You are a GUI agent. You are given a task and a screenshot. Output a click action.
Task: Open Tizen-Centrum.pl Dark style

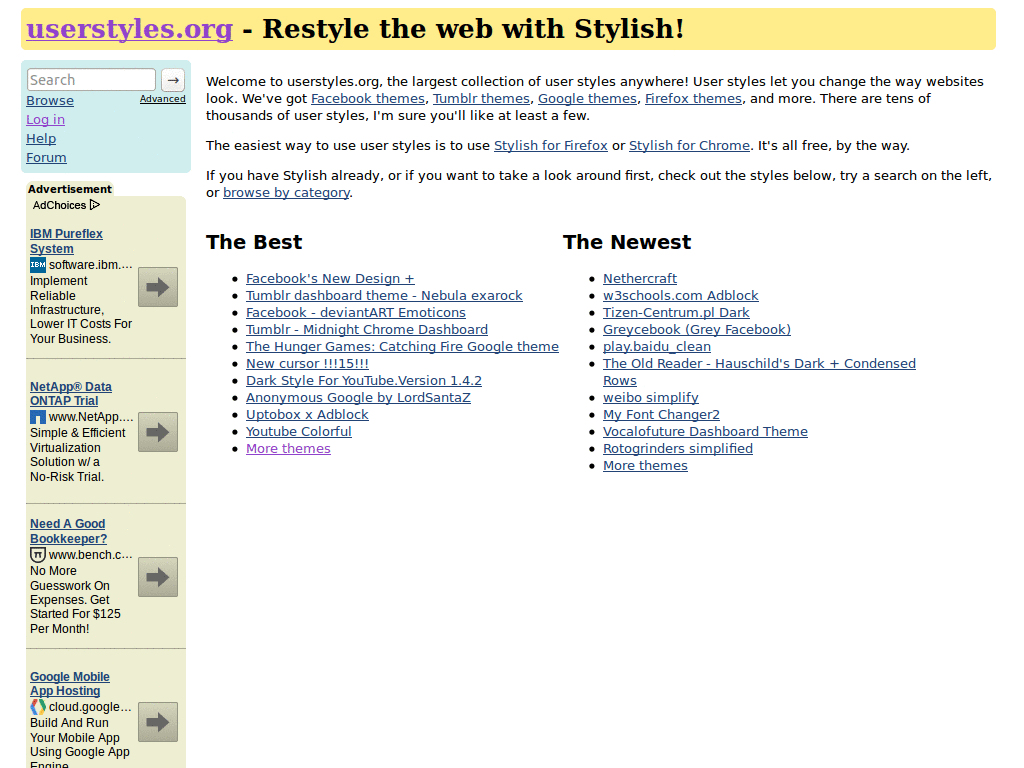coord(676,313)
